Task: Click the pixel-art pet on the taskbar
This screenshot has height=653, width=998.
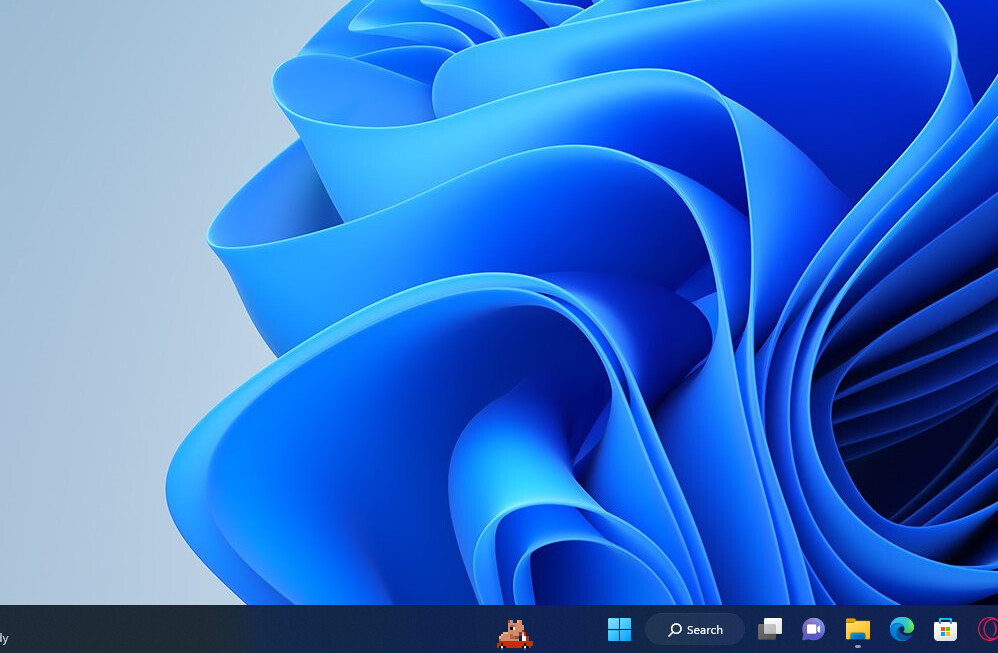Action: point(515,634)
